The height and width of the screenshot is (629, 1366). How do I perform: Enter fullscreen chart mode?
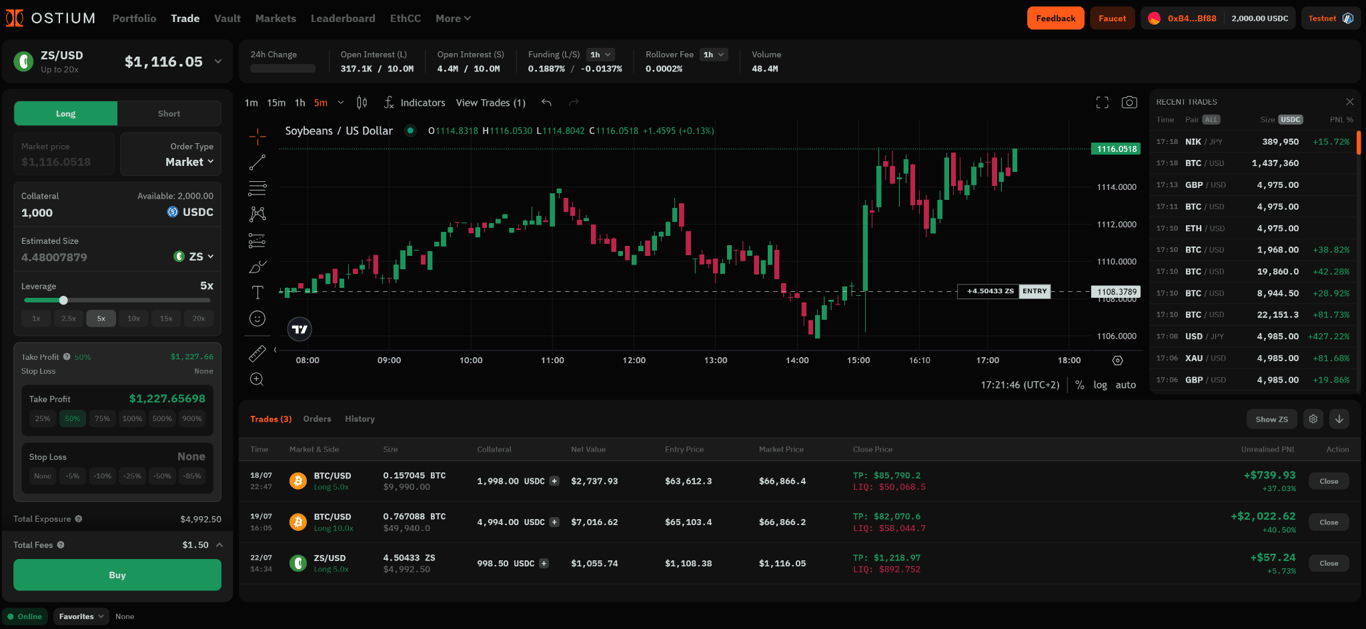coord(1102,103)
